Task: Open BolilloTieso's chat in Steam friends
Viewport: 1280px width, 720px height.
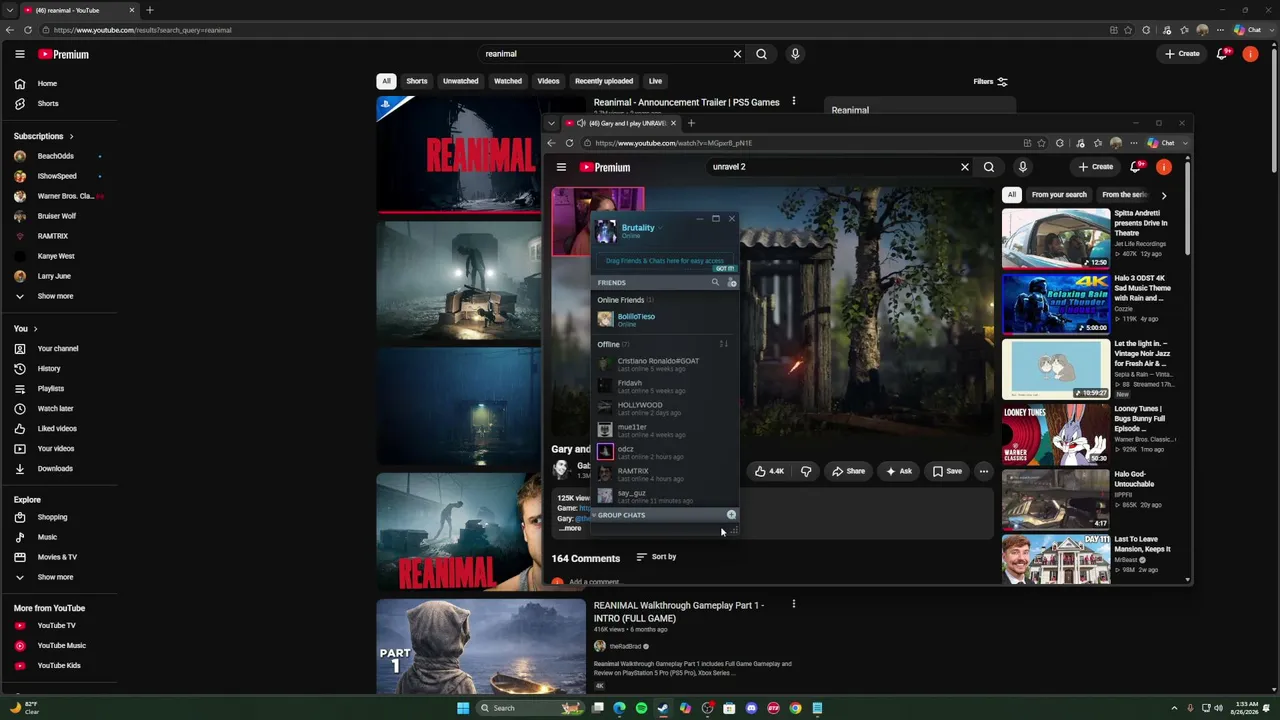Action: (665, 320)
